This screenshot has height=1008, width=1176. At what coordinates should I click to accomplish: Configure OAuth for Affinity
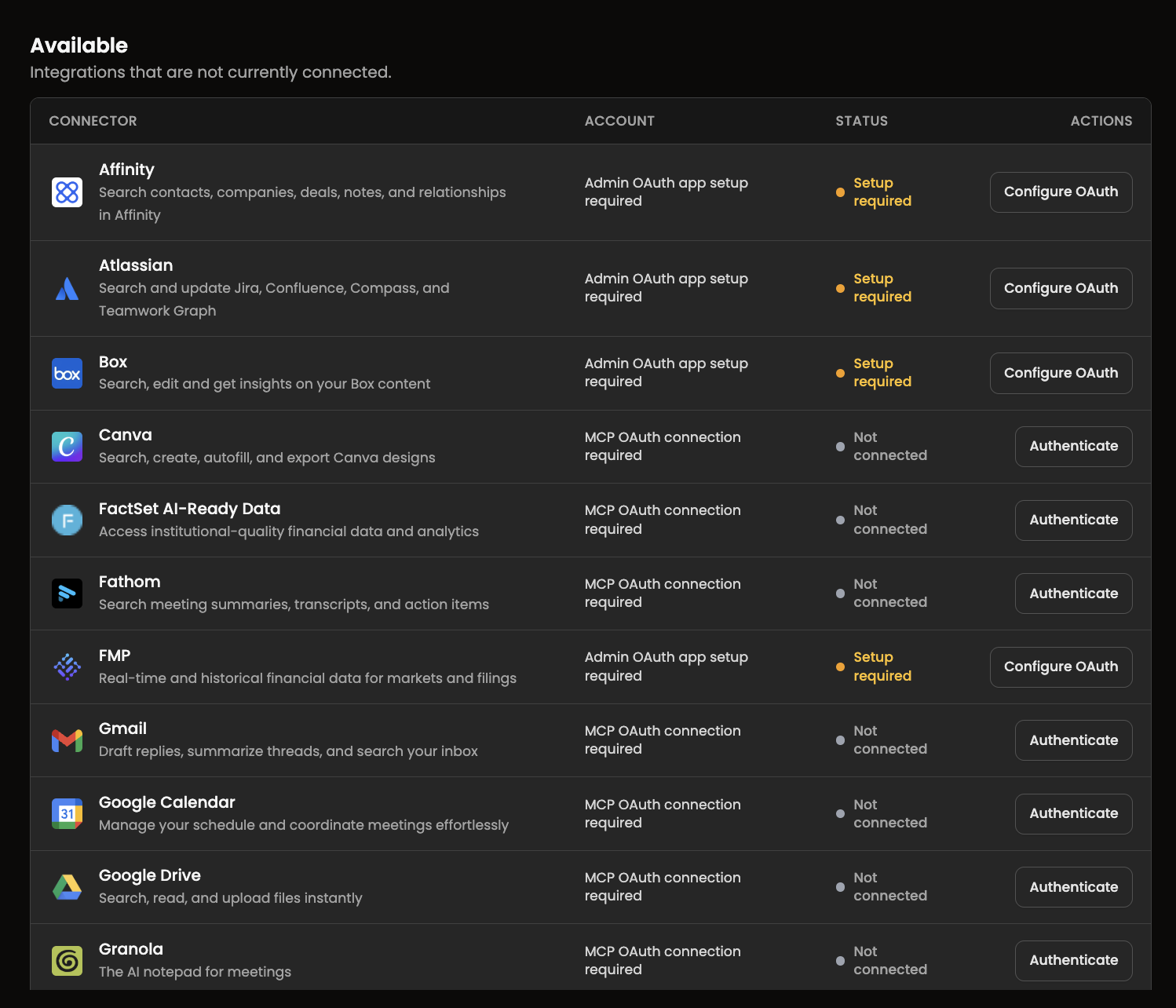[1061, 192]
